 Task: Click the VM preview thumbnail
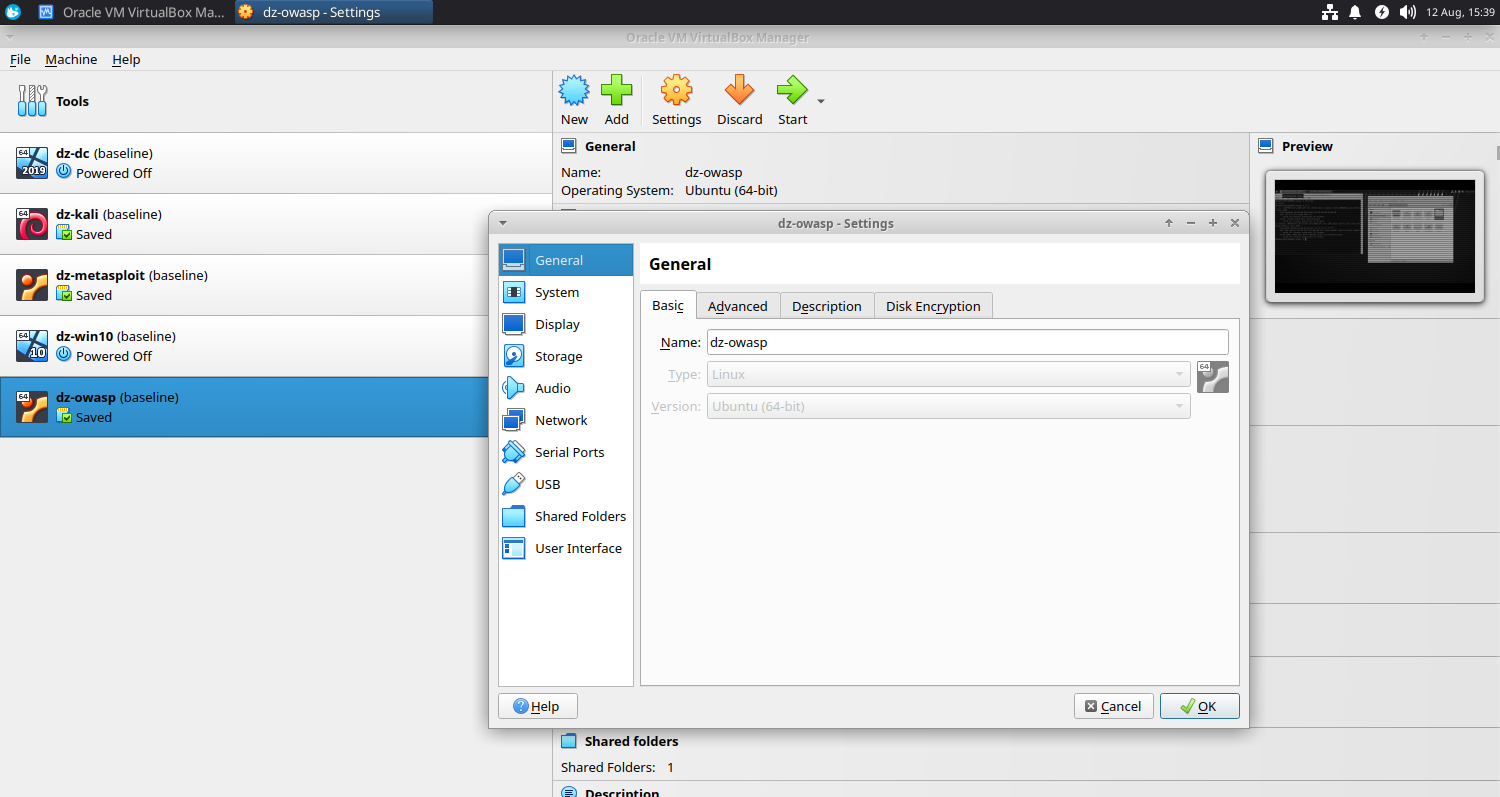[1375, 236]
